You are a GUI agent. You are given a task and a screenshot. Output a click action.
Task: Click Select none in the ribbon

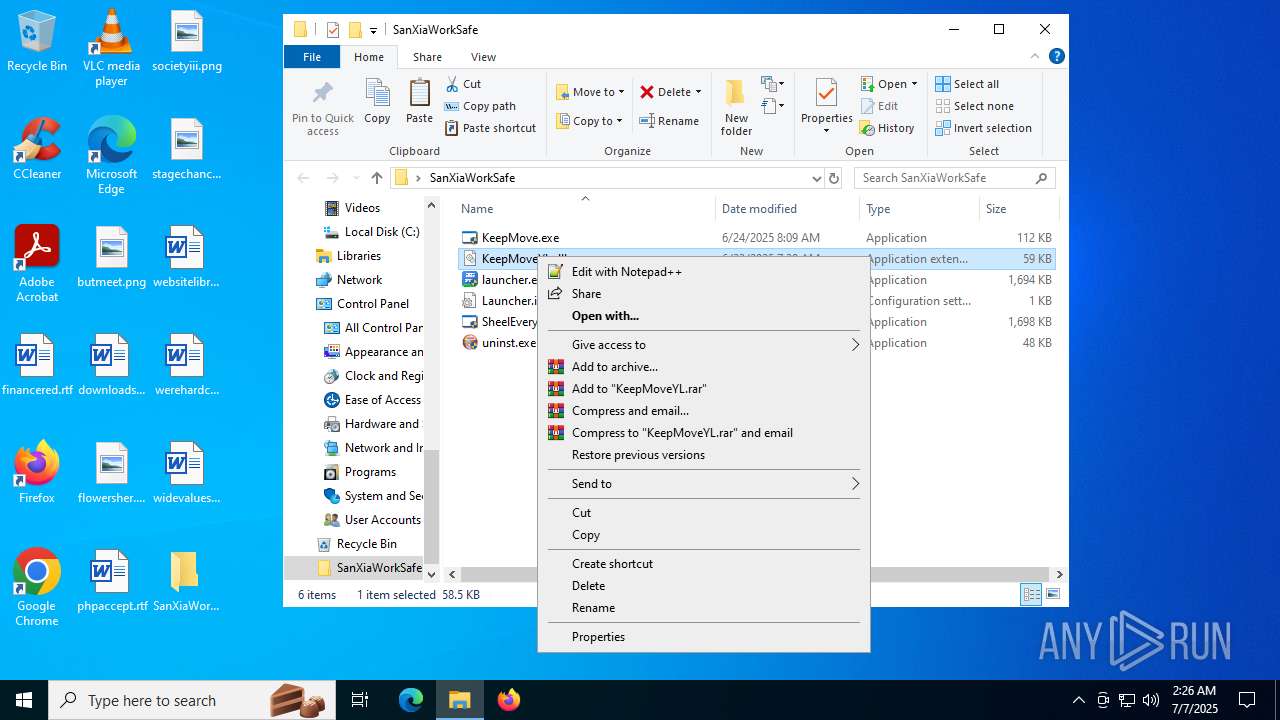click(x=975, y=106)
